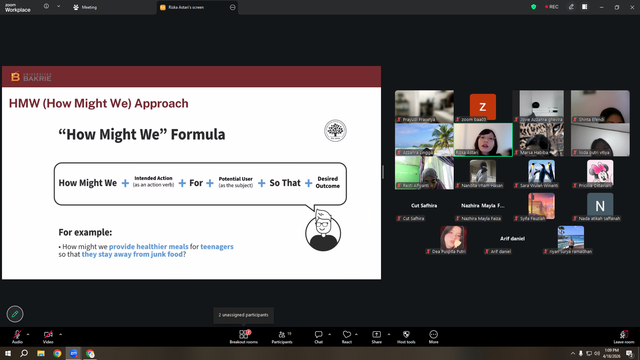
Task: Select the Cut Safhira participant tile
Action: pyautogui.click(x=424, y=206)
